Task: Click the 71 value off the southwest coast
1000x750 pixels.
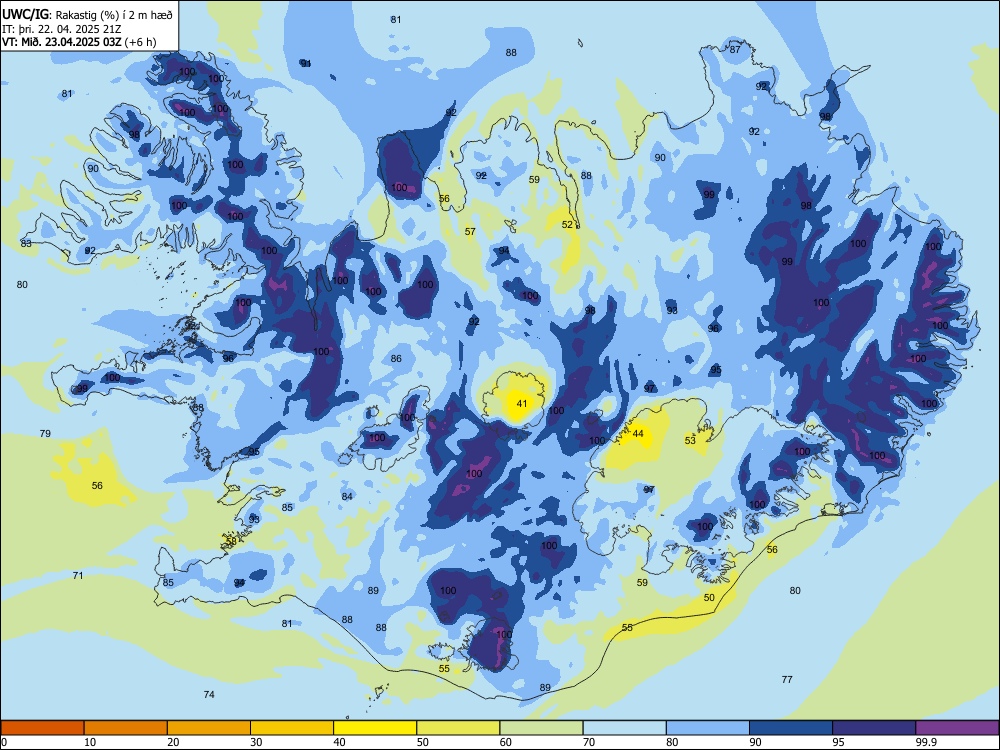Action: click(x=78, y=575)
